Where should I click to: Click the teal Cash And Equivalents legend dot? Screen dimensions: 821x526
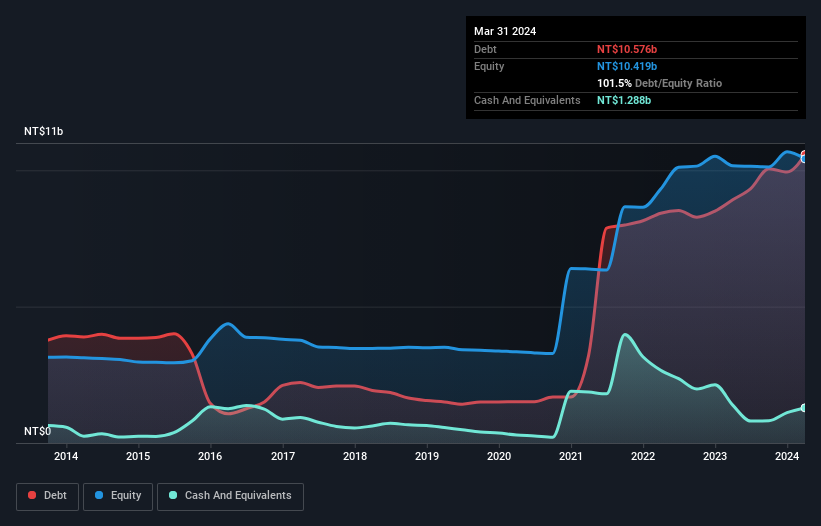click(173, 495)
